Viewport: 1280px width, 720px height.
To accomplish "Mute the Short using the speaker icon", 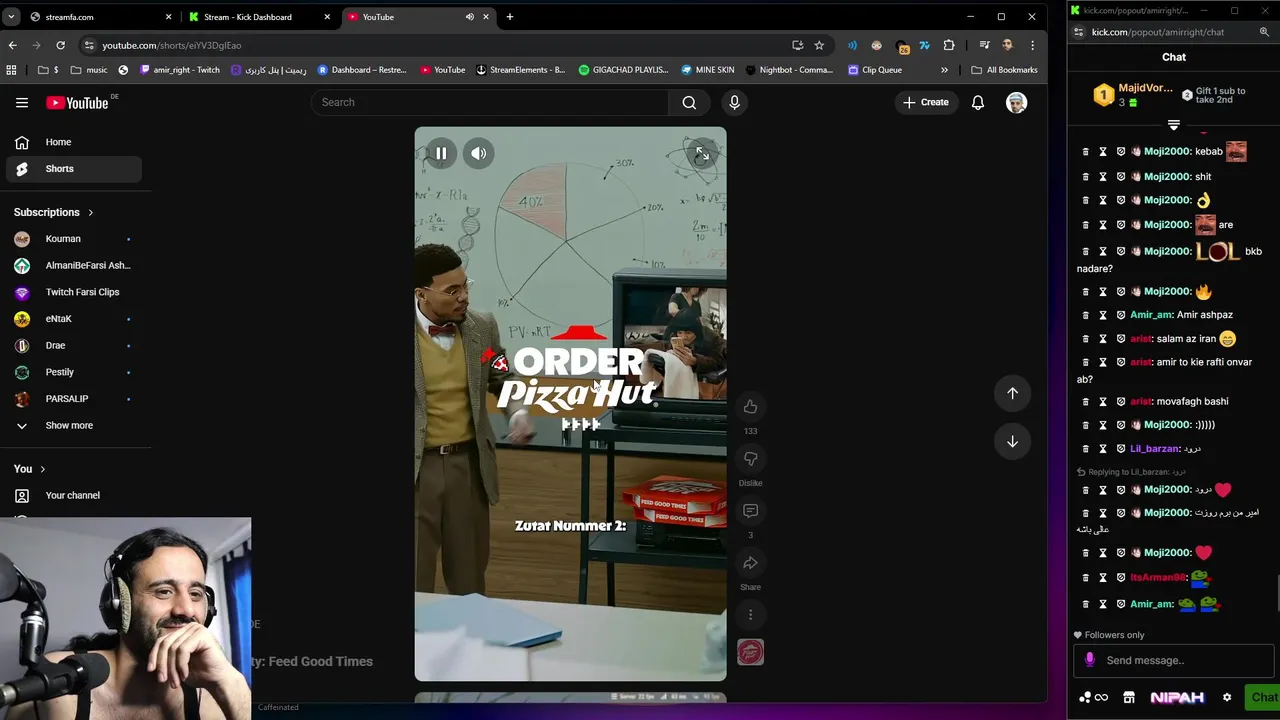I will click(x=479, y=153).
